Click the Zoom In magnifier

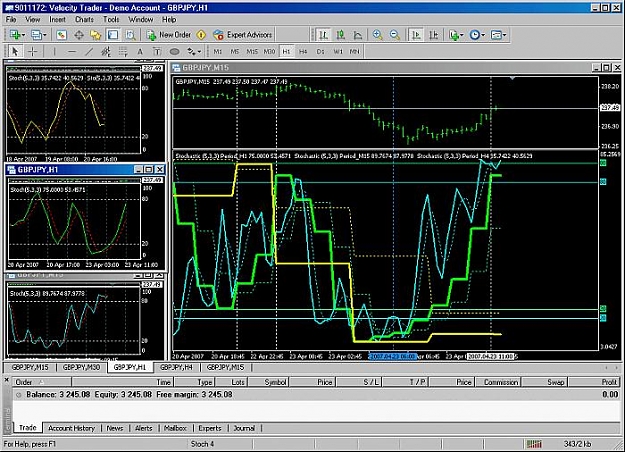pos(377,35)
